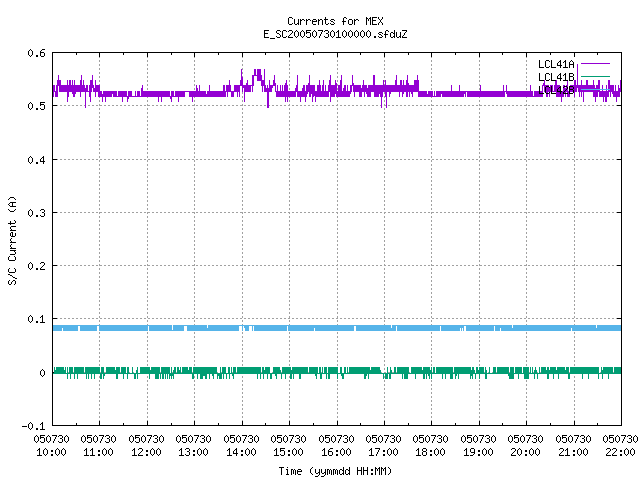Click the LCL41A legend label
640x480 pixels.
[x=556, y=64]
